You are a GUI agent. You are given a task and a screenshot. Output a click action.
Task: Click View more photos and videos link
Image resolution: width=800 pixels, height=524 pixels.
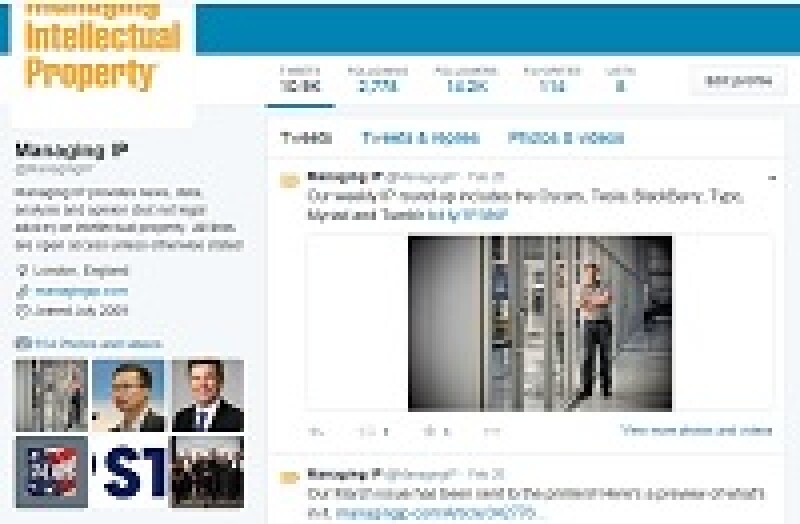[x=696, y=431]
